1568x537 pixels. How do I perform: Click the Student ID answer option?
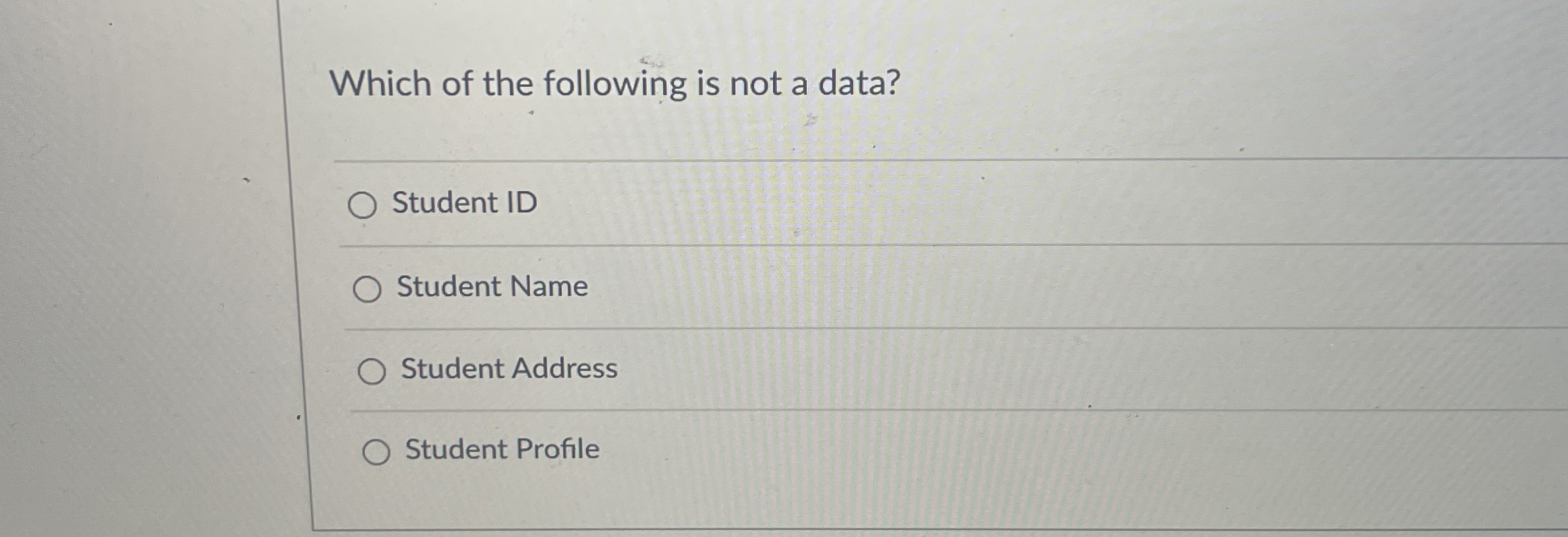click(463, 203)
